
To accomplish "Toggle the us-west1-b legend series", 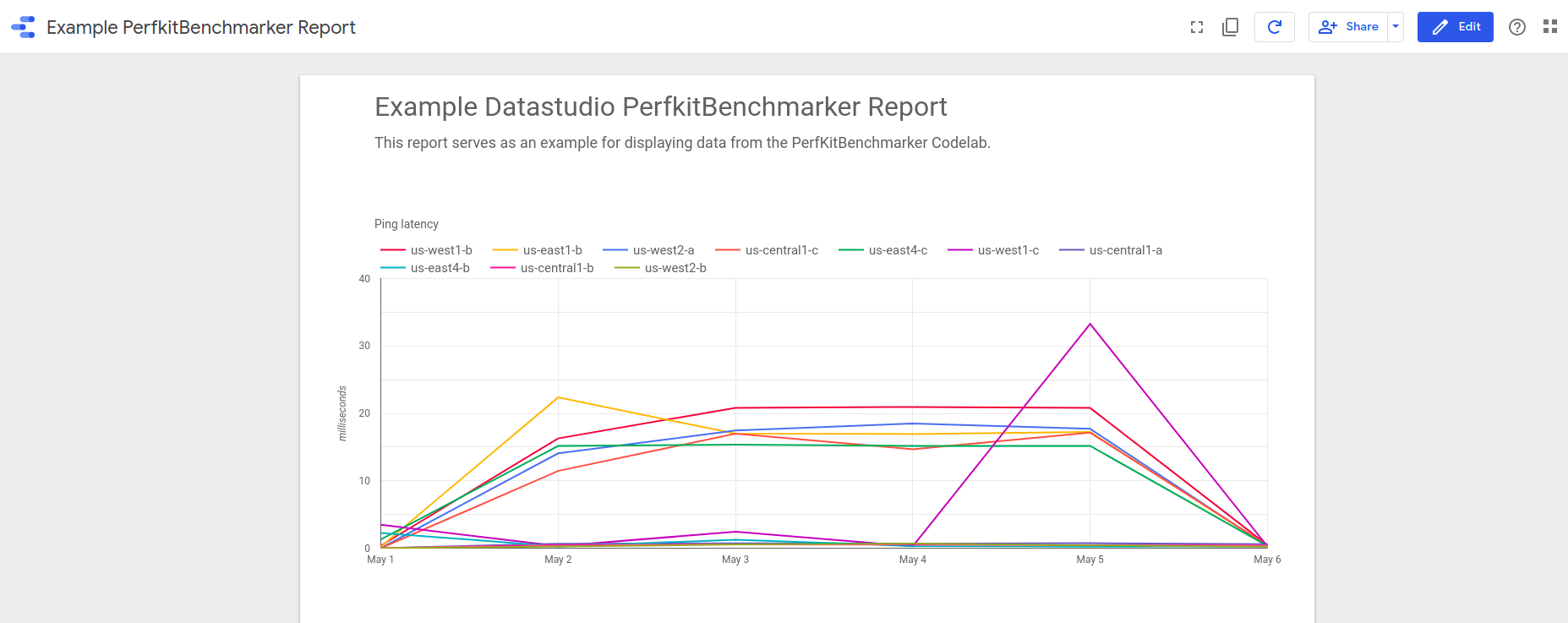I will pos(427,250).
